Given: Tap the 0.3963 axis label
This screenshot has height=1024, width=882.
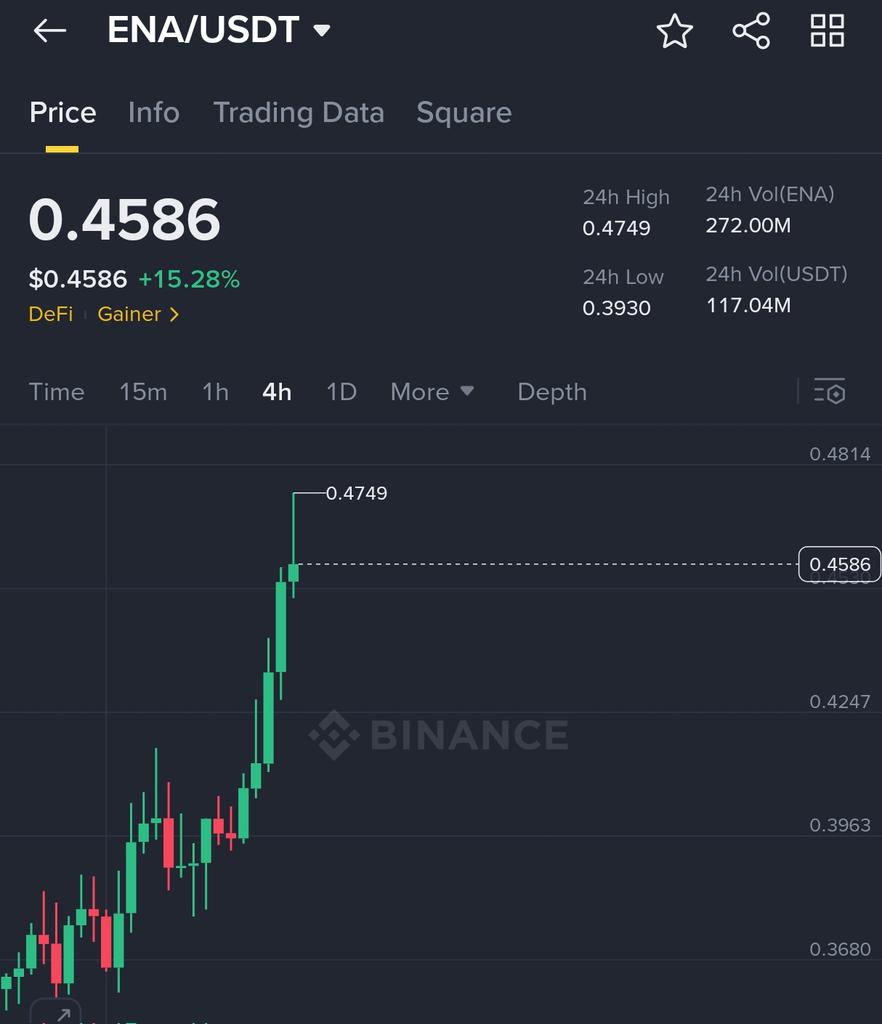Looking at the screenshot, I should pyautogui.click(x=840, y=825).
